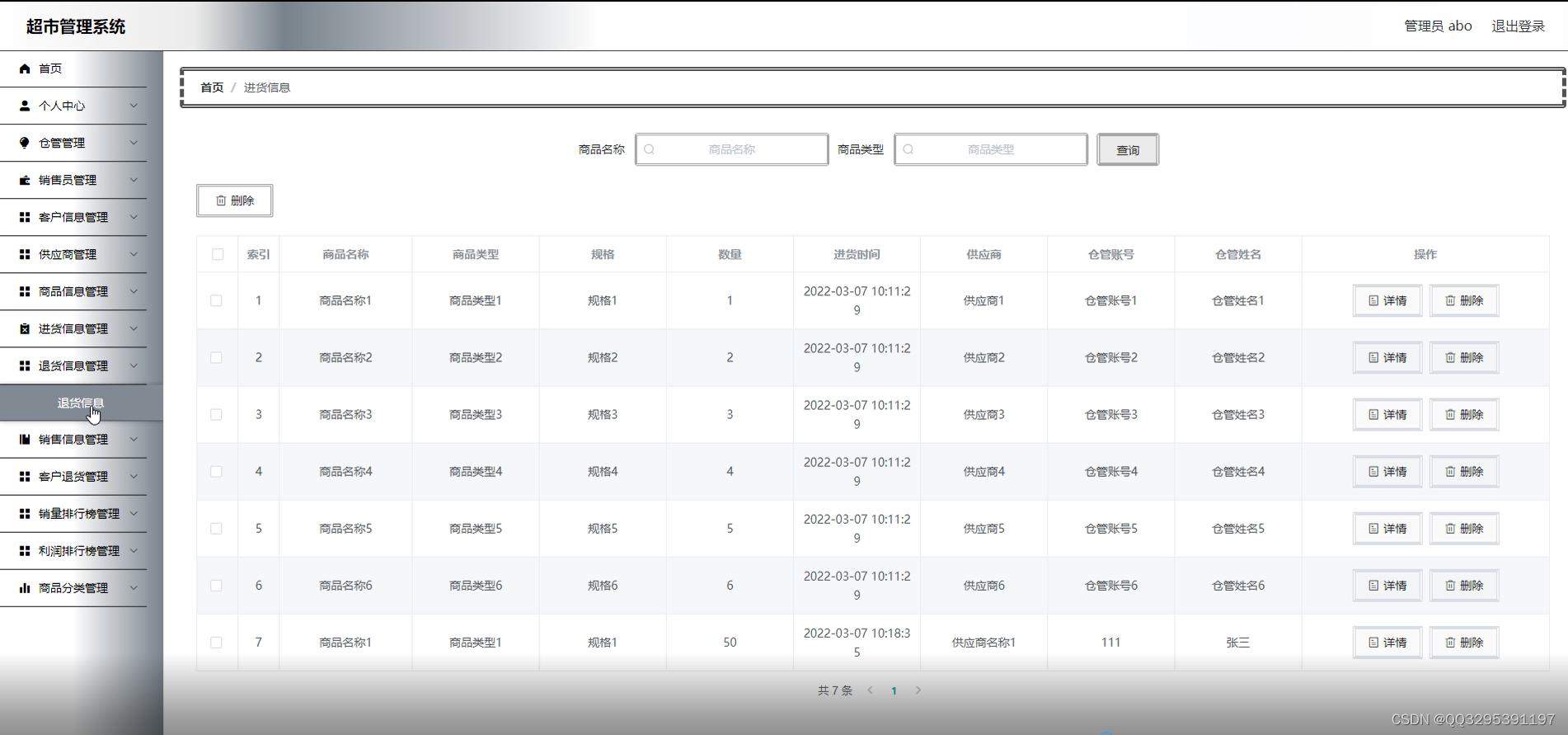Expand the 仓管管理 chevron
1568x735 pixels.
[x=134, y=143]
